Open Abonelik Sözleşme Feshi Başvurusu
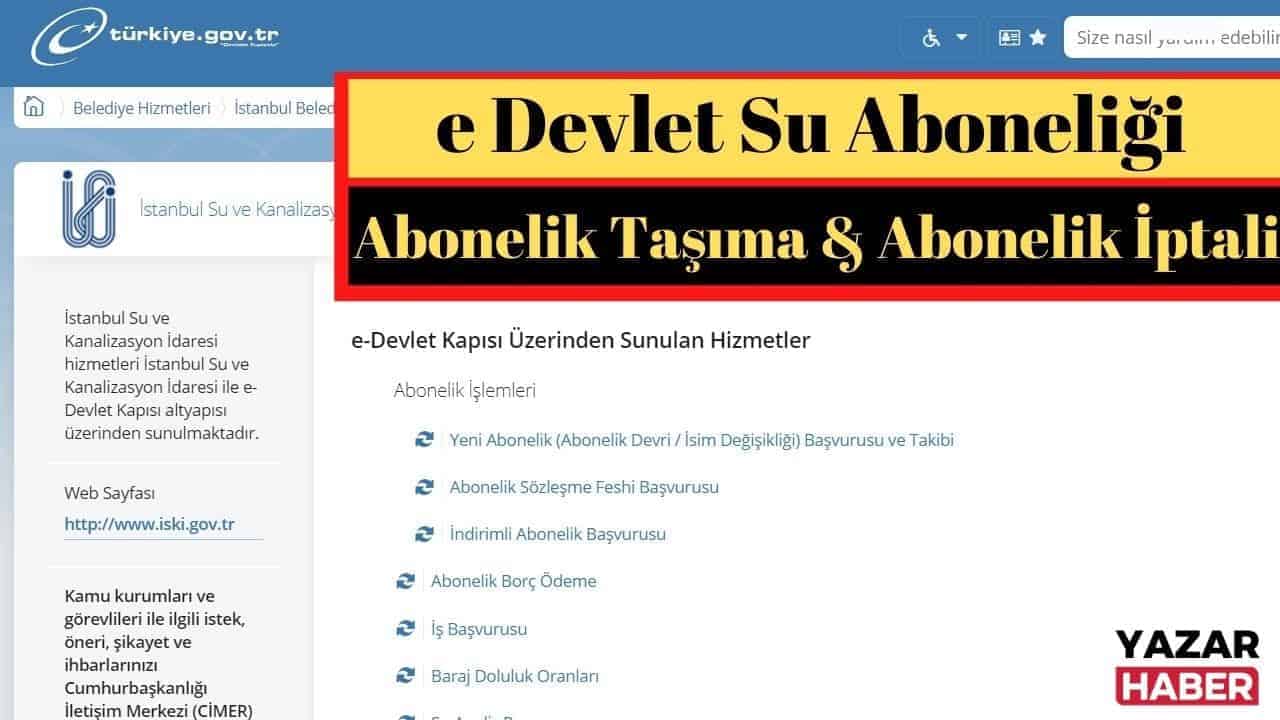Screen dimensions: 1280x720 [584, 487]
